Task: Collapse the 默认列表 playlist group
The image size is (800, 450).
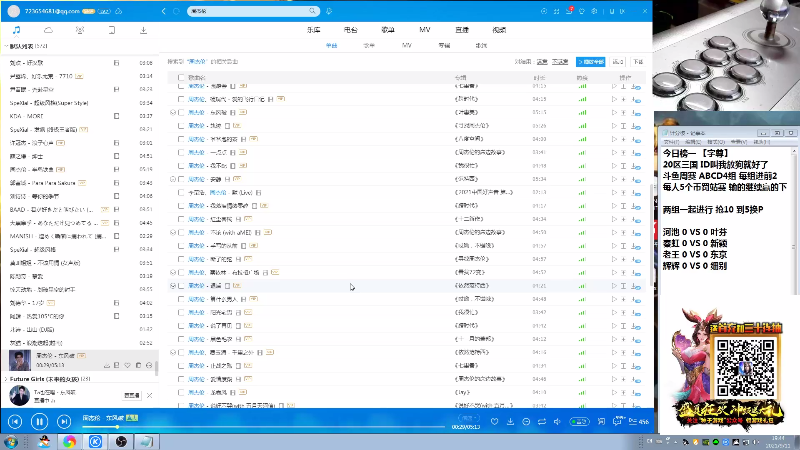Action: click(x=6, y=46)
